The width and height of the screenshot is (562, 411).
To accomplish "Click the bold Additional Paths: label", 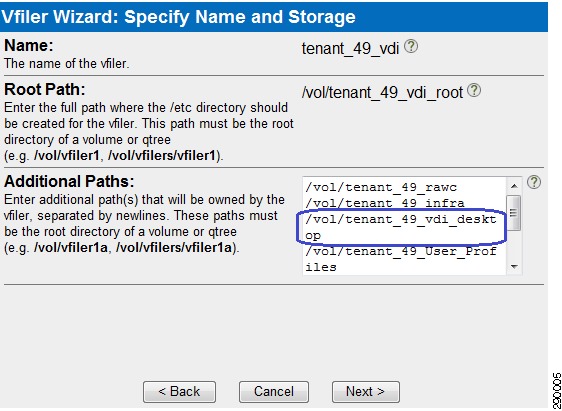I will (69, 182).
